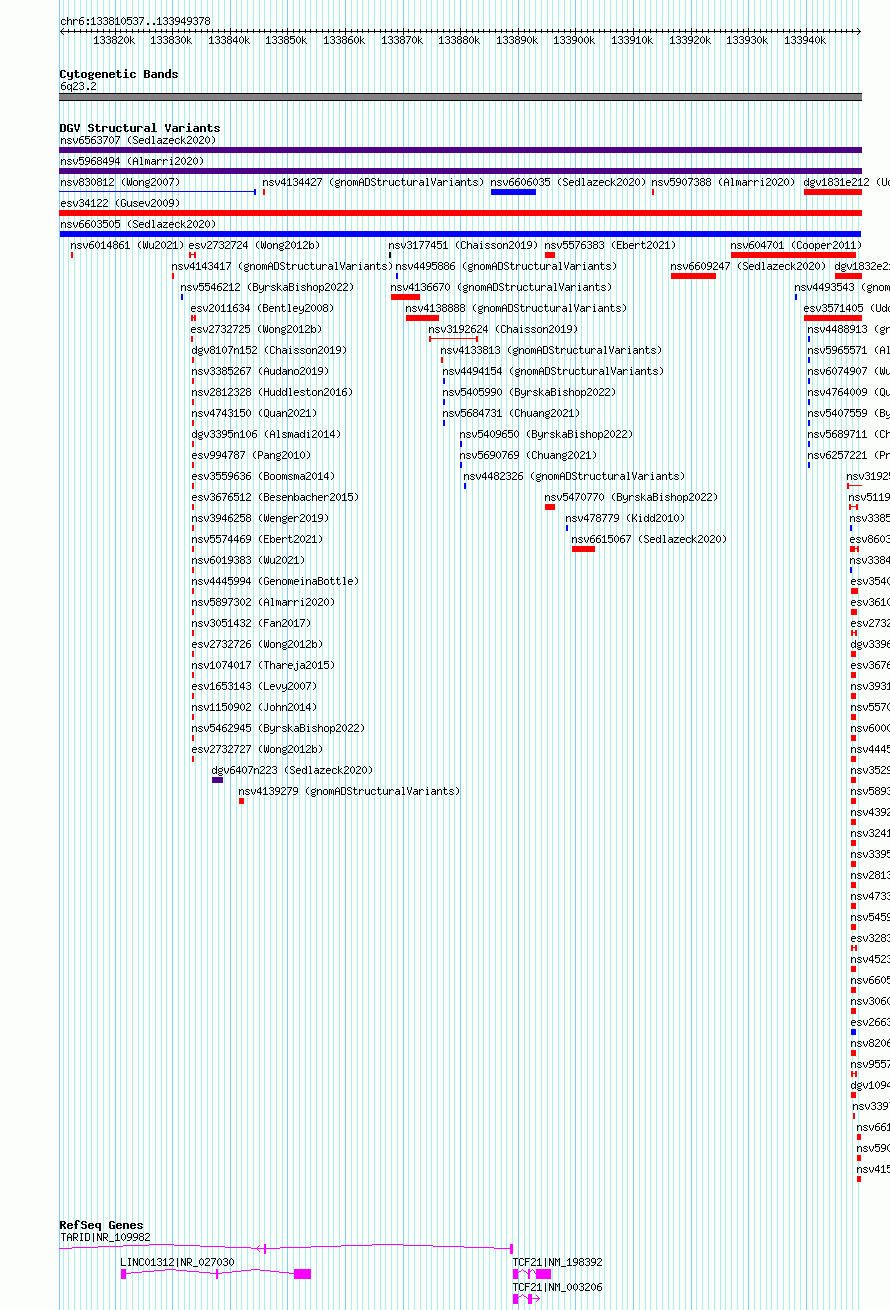Open variant nsv4139279 gnomAD label

click(x=349, y=791)
